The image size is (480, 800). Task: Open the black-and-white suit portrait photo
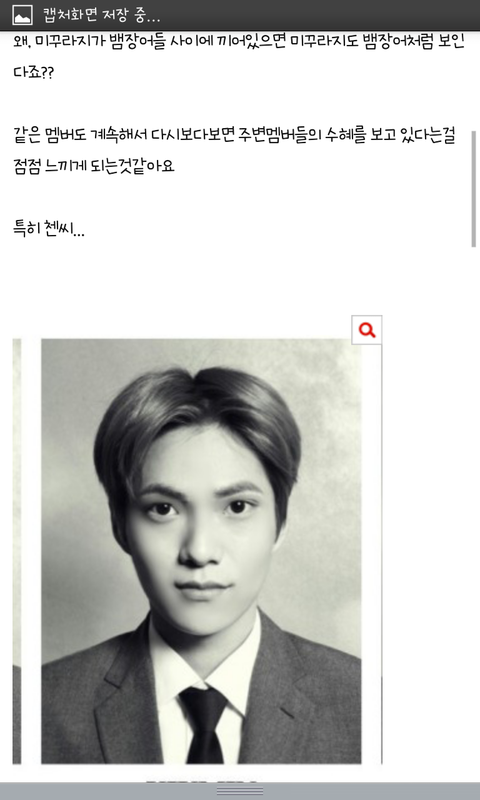(201, 551)
